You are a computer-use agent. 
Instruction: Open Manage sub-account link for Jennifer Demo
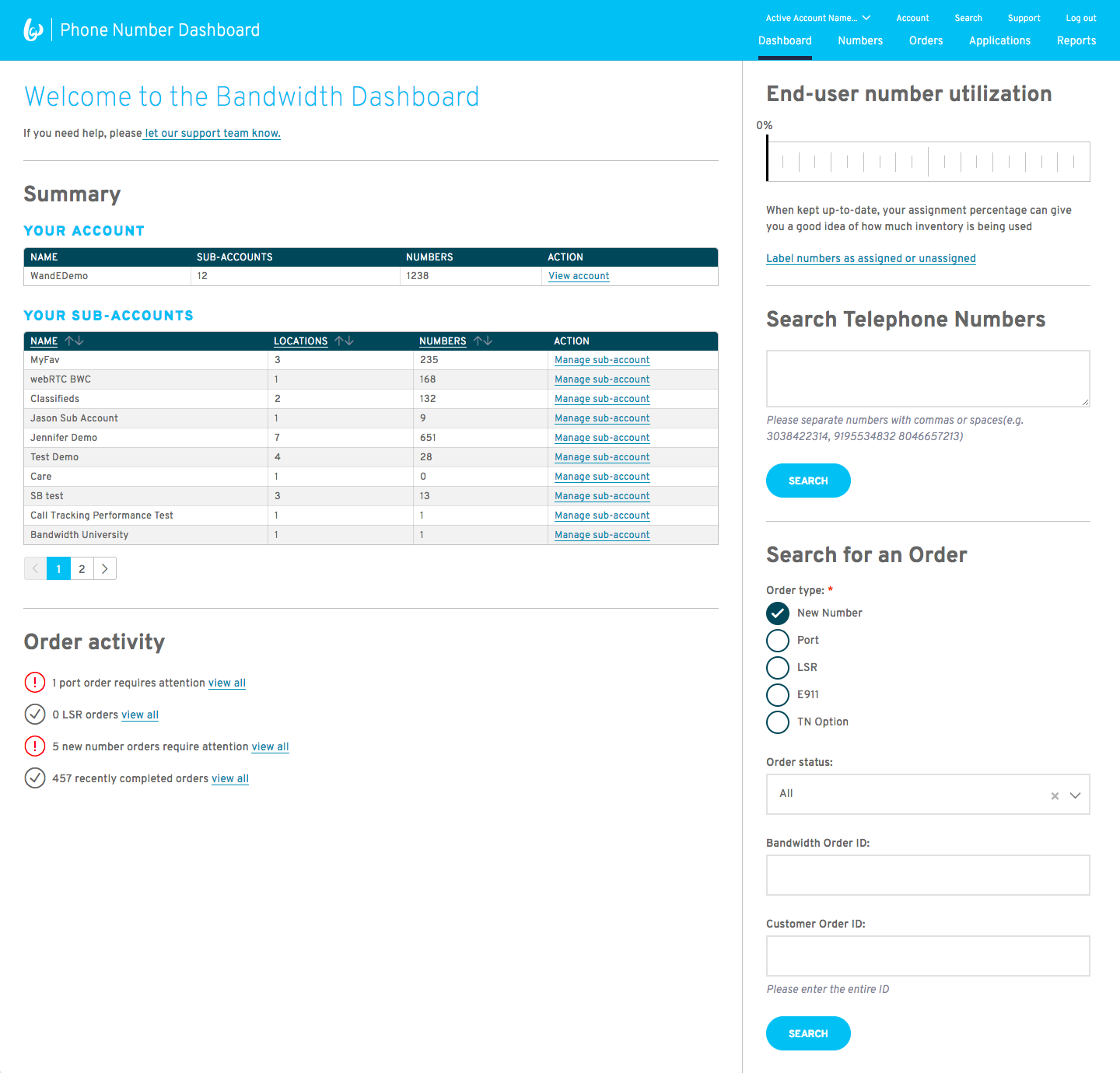coord(602,438)
